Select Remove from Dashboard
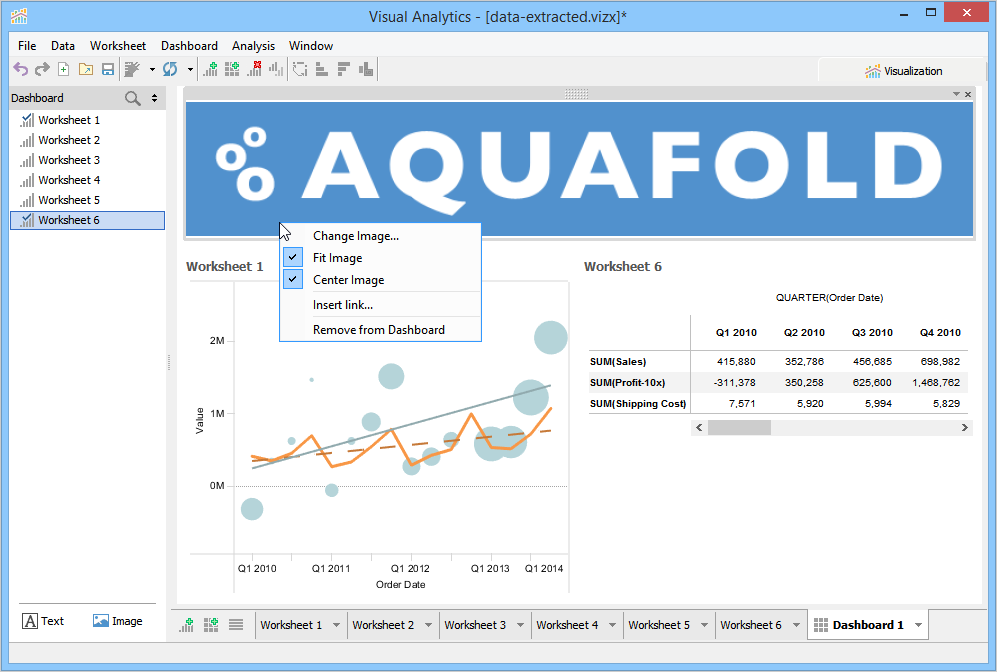997x672 pixels. (378, 330)
